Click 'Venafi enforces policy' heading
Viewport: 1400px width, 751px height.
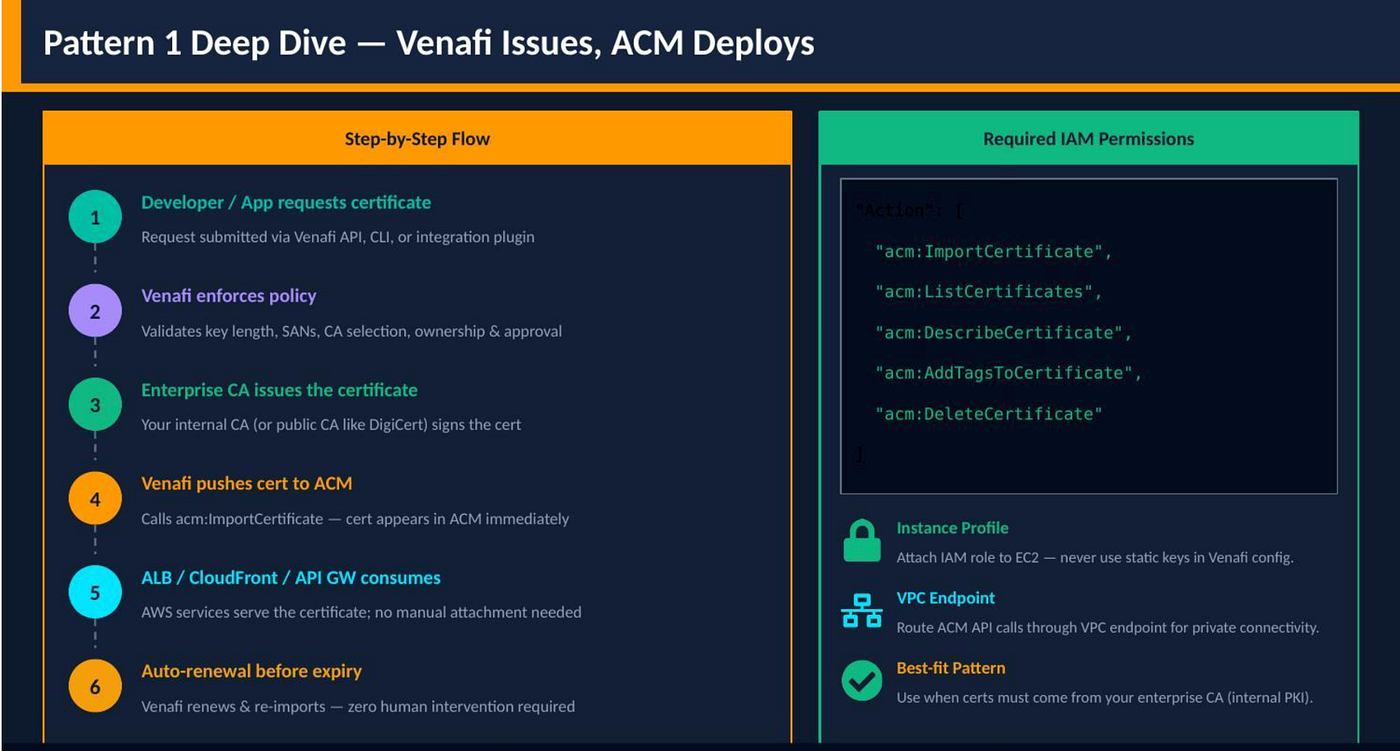point(229,296)
